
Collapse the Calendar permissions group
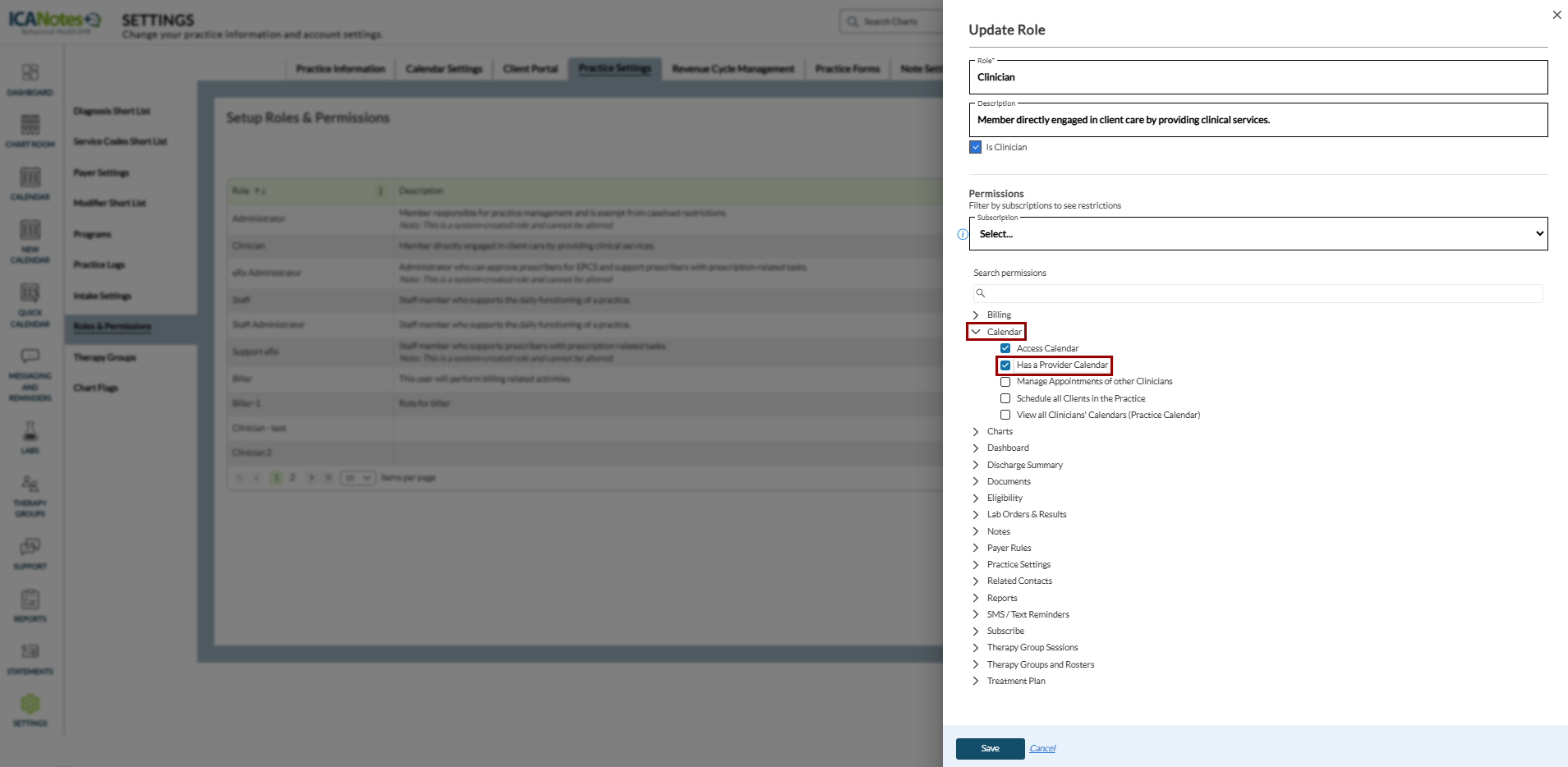coord(976,332)
